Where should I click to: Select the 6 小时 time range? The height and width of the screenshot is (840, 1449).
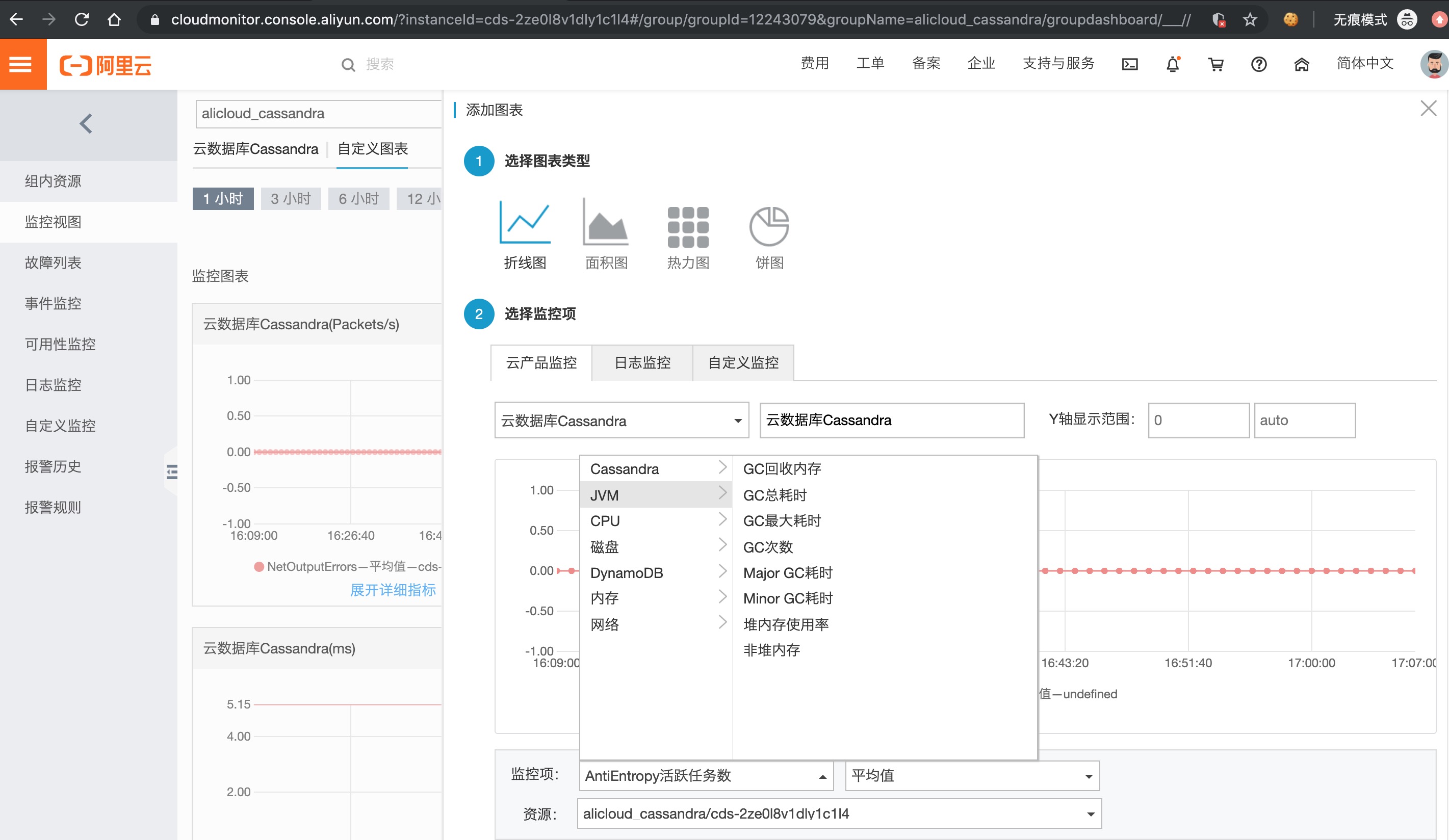coord(359,198)
